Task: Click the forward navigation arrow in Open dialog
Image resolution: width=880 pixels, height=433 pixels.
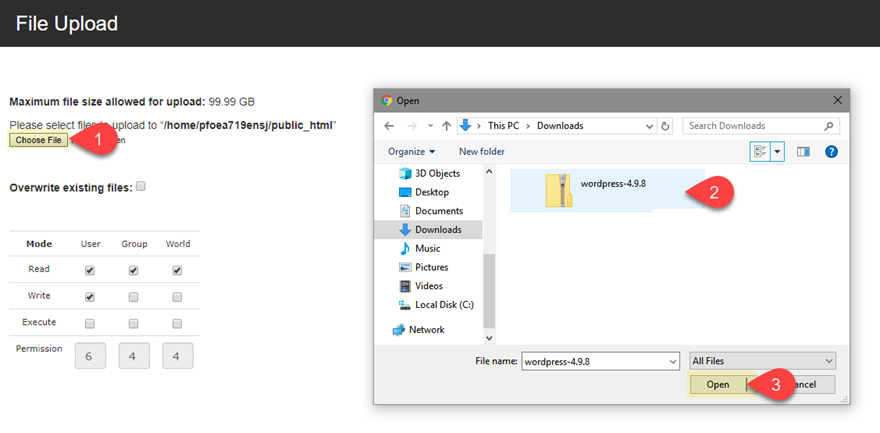Action: coord(411,126)
